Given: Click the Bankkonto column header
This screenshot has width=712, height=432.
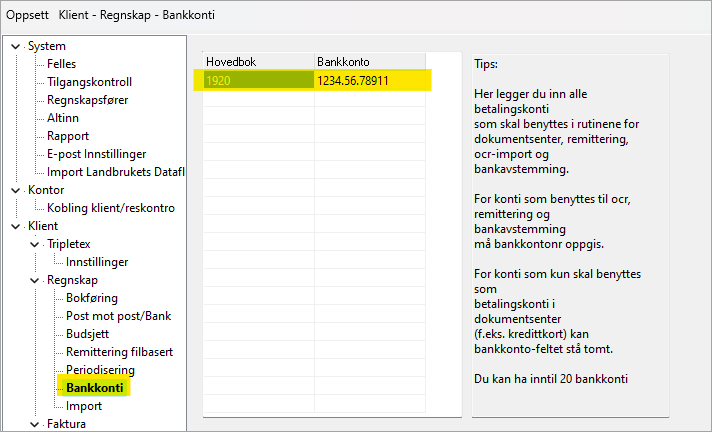Looking at the screenshot, I should click(369, 61).
